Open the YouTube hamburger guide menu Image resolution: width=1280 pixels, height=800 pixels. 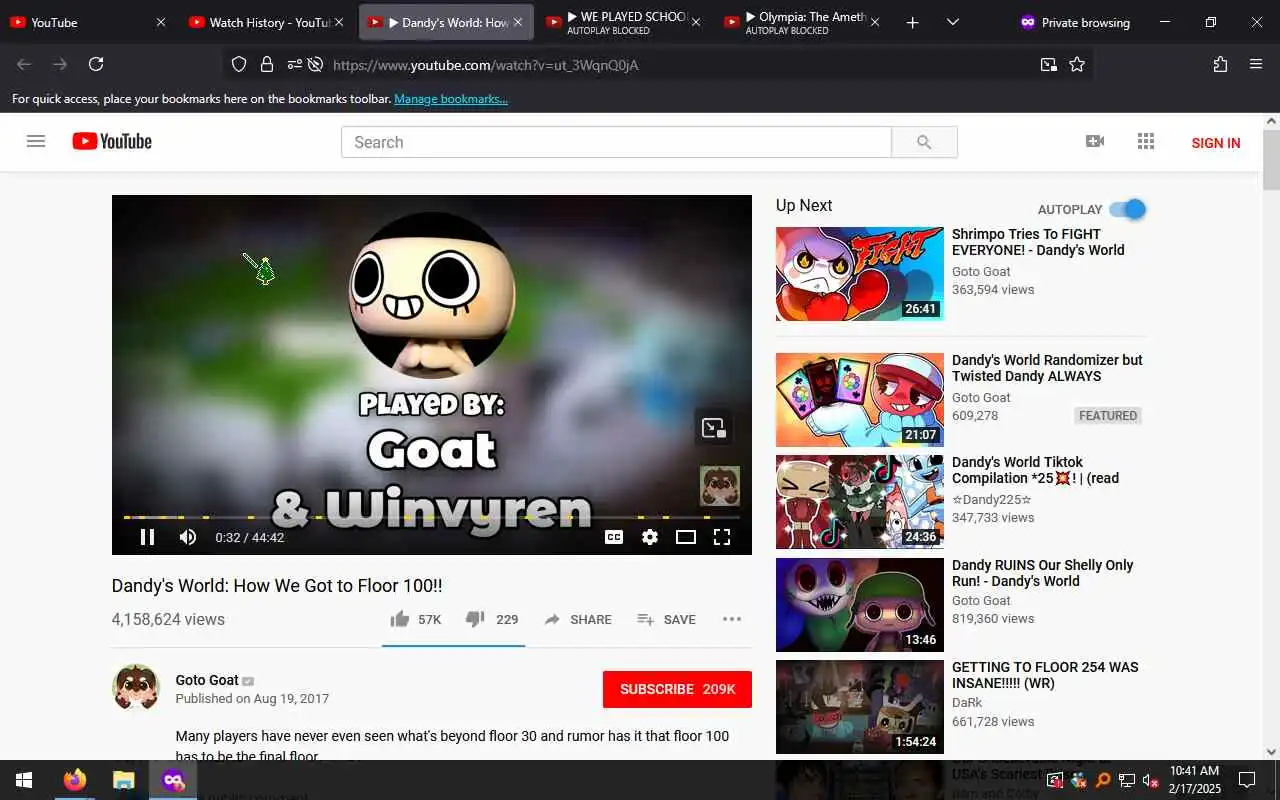[36, 141]
